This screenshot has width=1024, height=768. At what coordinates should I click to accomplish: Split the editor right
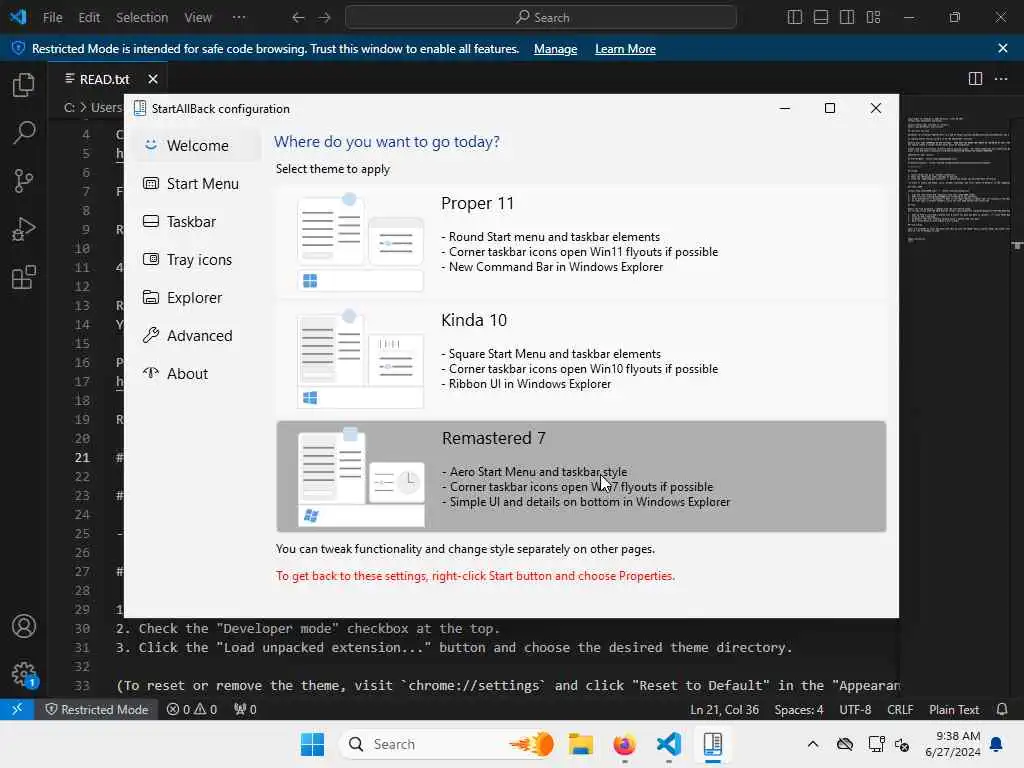coord(975,79)
